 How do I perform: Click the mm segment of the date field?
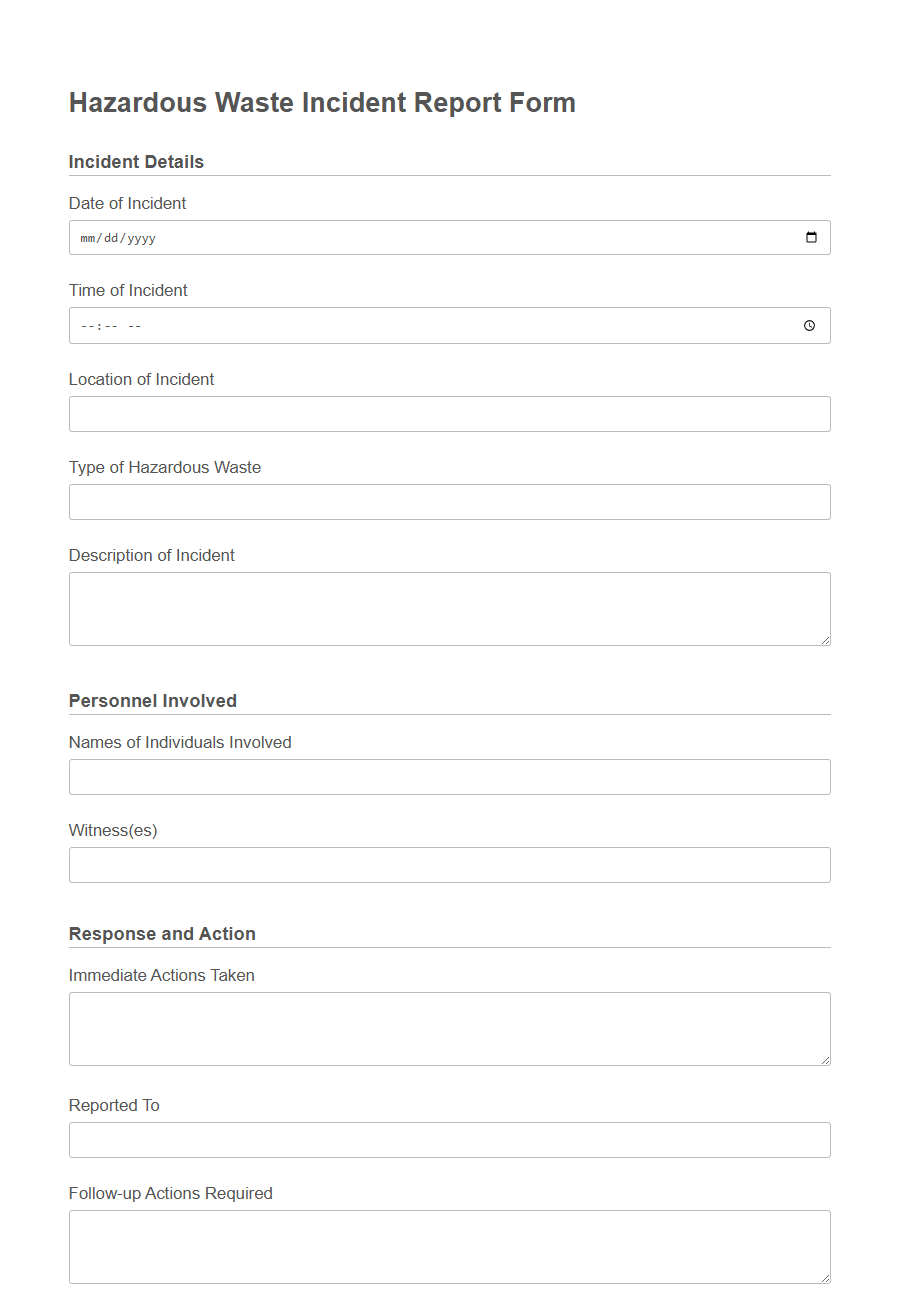click(87, 237)
